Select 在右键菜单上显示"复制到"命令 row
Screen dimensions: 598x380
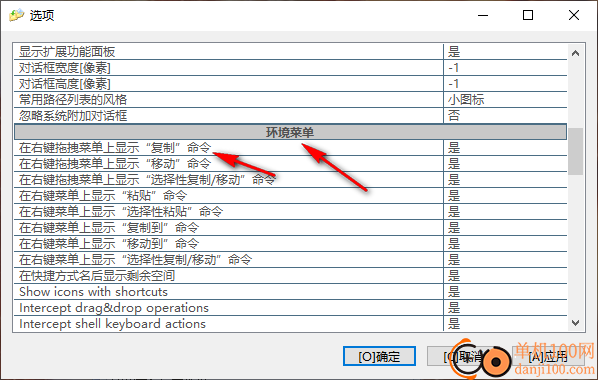point(290,228)
